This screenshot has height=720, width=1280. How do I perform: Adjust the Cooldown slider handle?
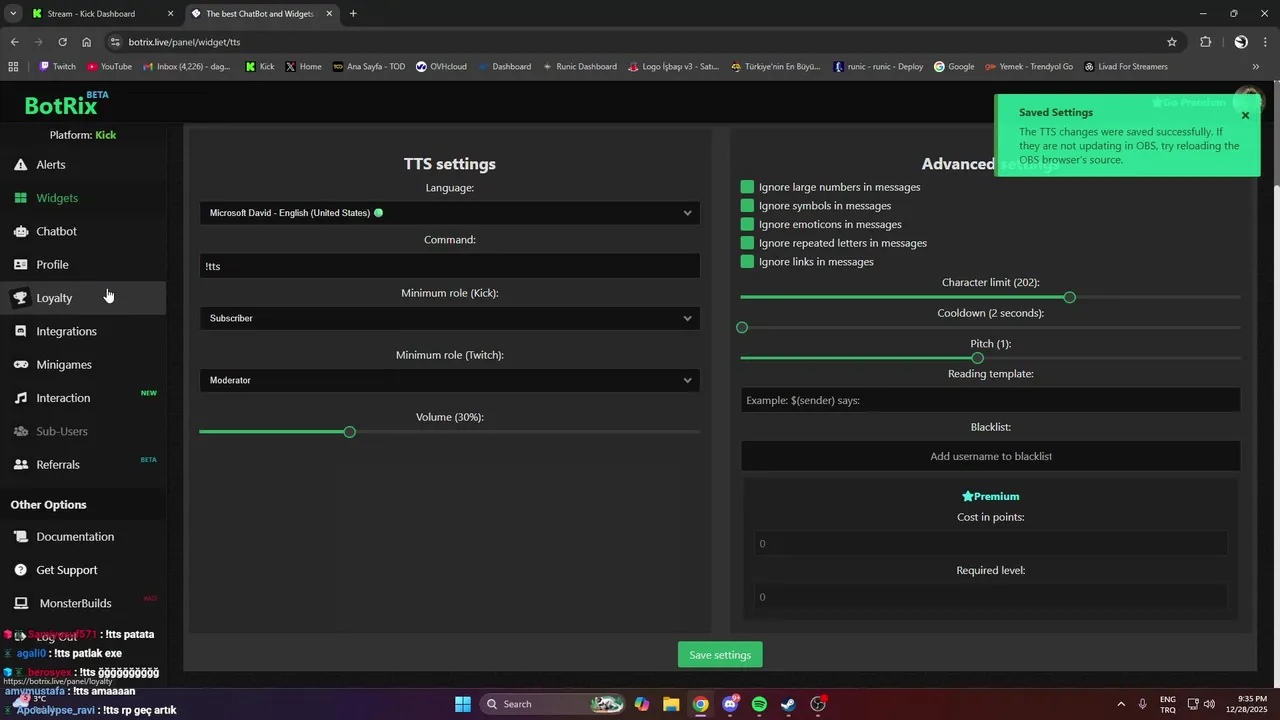(x=742, y=328)
